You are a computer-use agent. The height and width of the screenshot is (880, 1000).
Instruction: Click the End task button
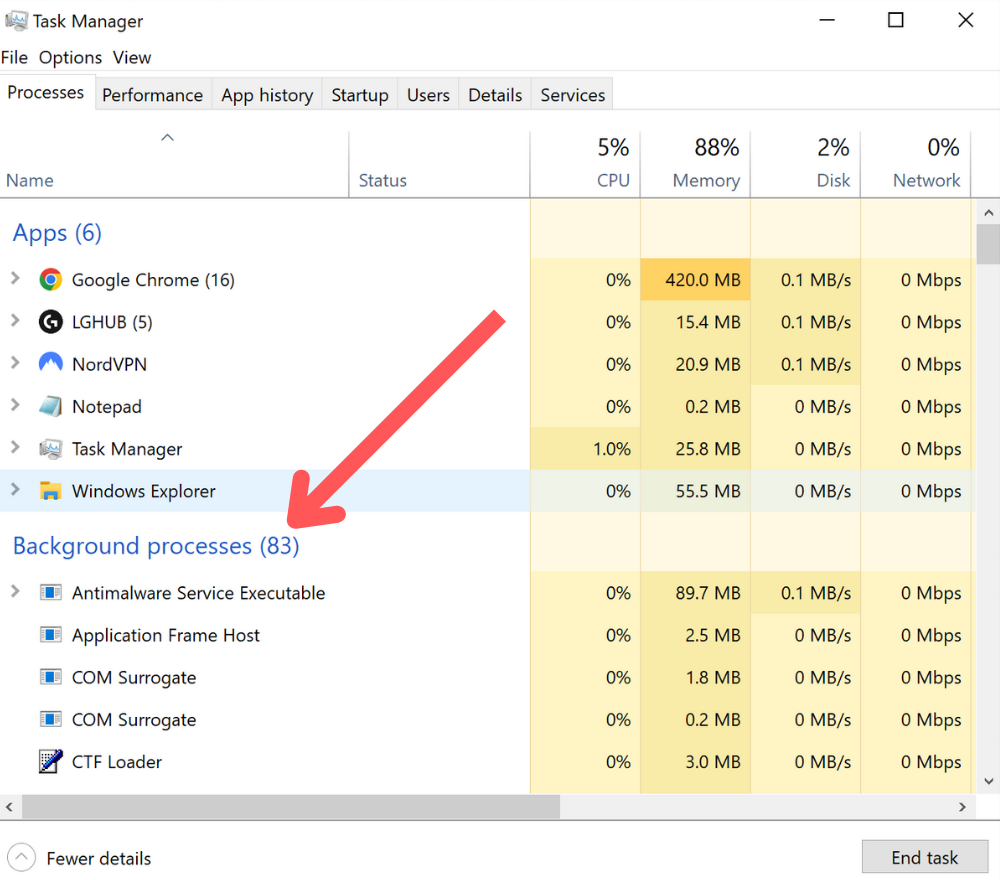pos(925,857)
